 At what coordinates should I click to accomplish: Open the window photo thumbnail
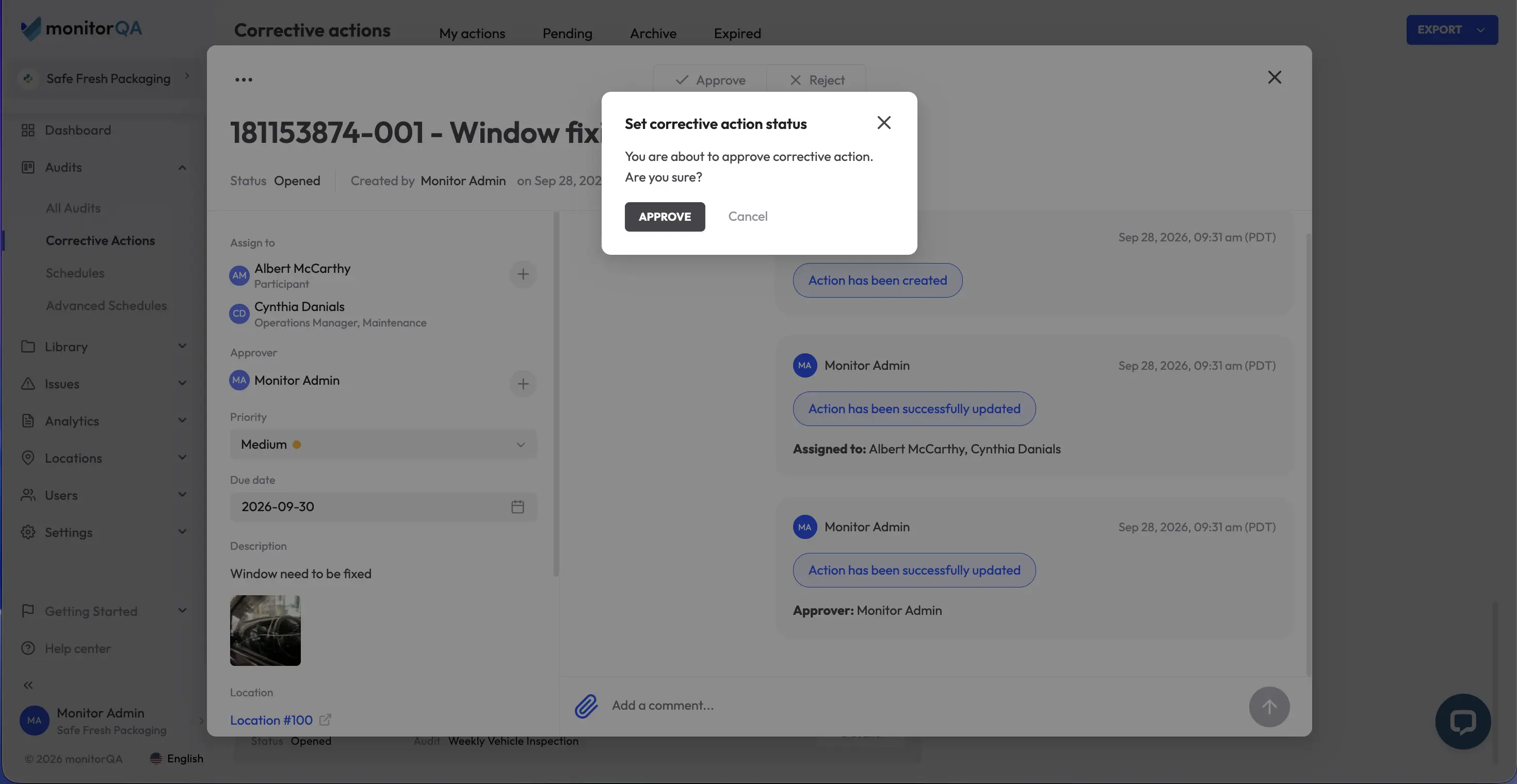(265, 630)
